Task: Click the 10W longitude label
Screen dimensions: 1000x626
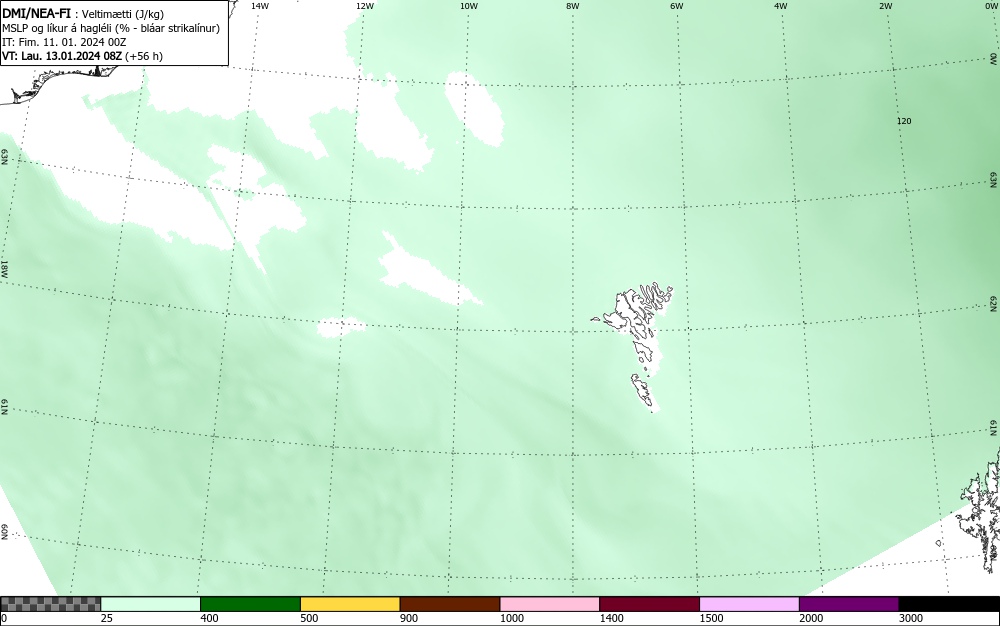Action: [469, 6]
